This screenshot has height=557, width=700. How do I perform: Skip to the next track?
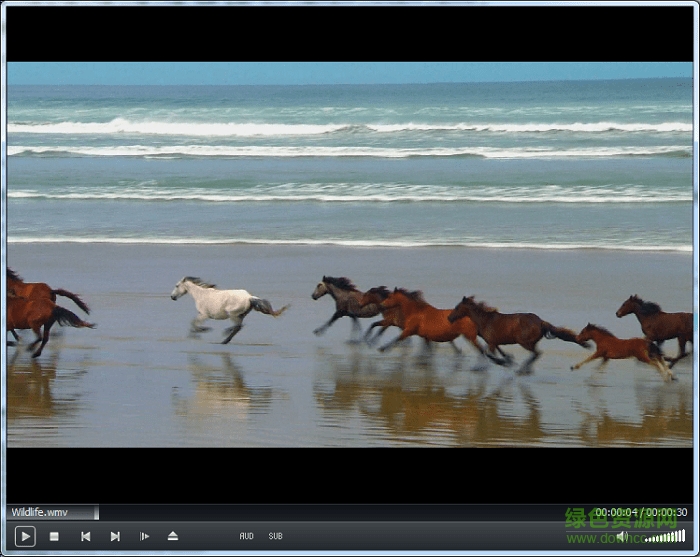115,537
